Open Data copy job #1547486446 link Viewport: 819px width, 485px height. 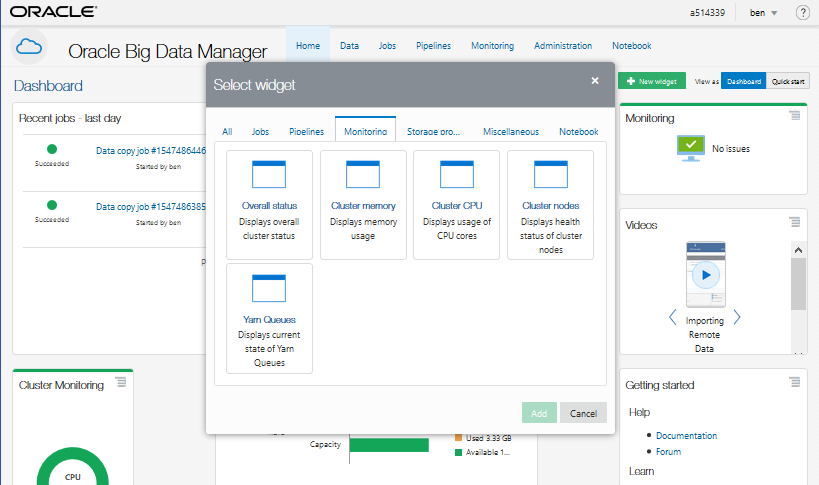tap(151, 151)
